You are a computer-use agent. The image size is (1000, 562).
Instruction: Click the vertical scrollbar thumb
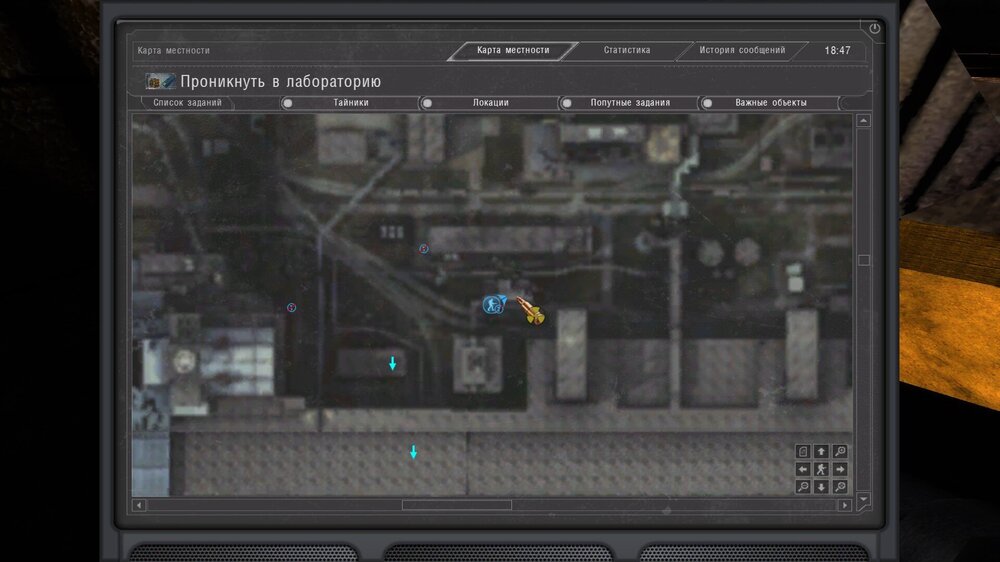(864, 260)
